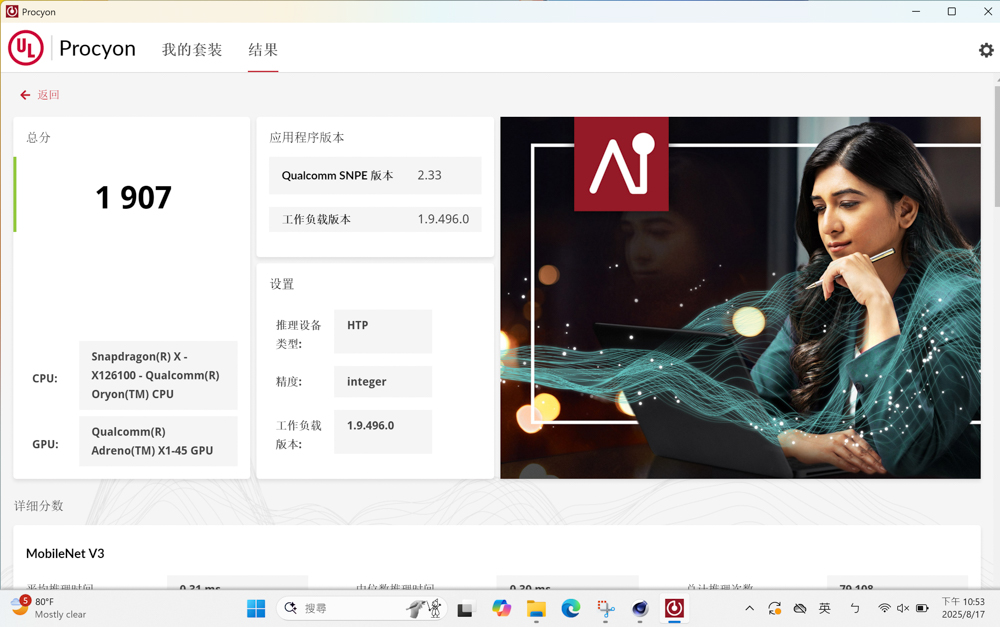Click the 应用程序版本 card title
The width and height of the screenshot is (1000, 627).
coord(307,137)
